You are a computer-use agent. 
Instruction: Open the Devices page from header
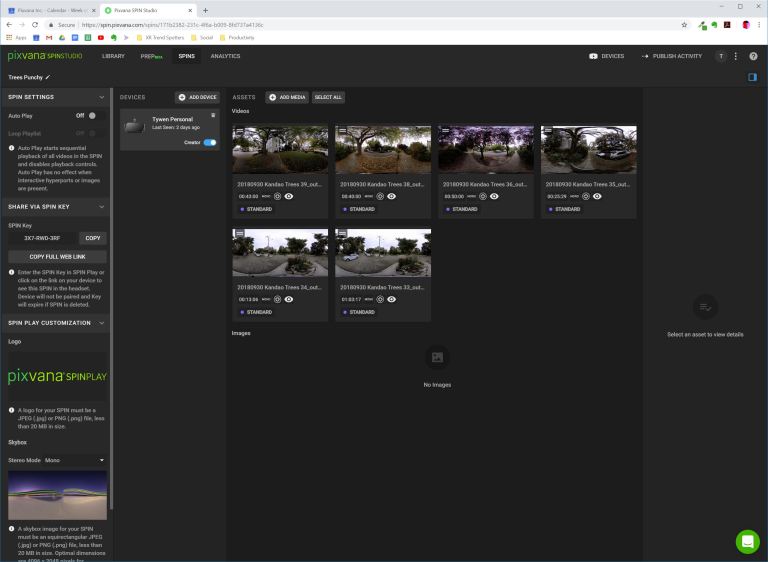[x=606, y=56]
